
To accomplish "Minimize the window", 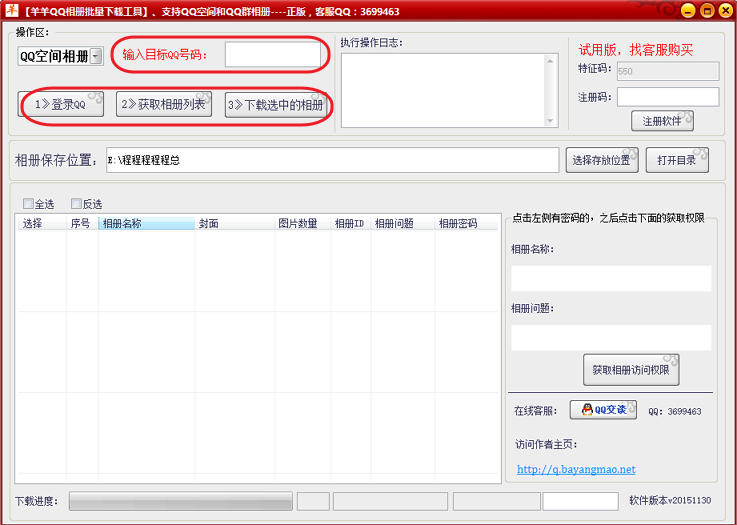I will coord(688,10).
